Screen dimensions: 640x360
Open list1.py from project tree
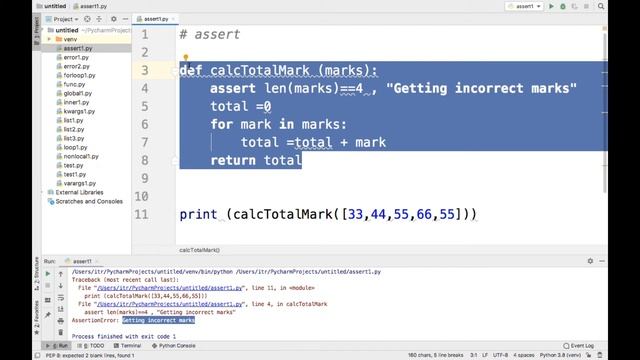pyautogui.click(x=73, y=120)
